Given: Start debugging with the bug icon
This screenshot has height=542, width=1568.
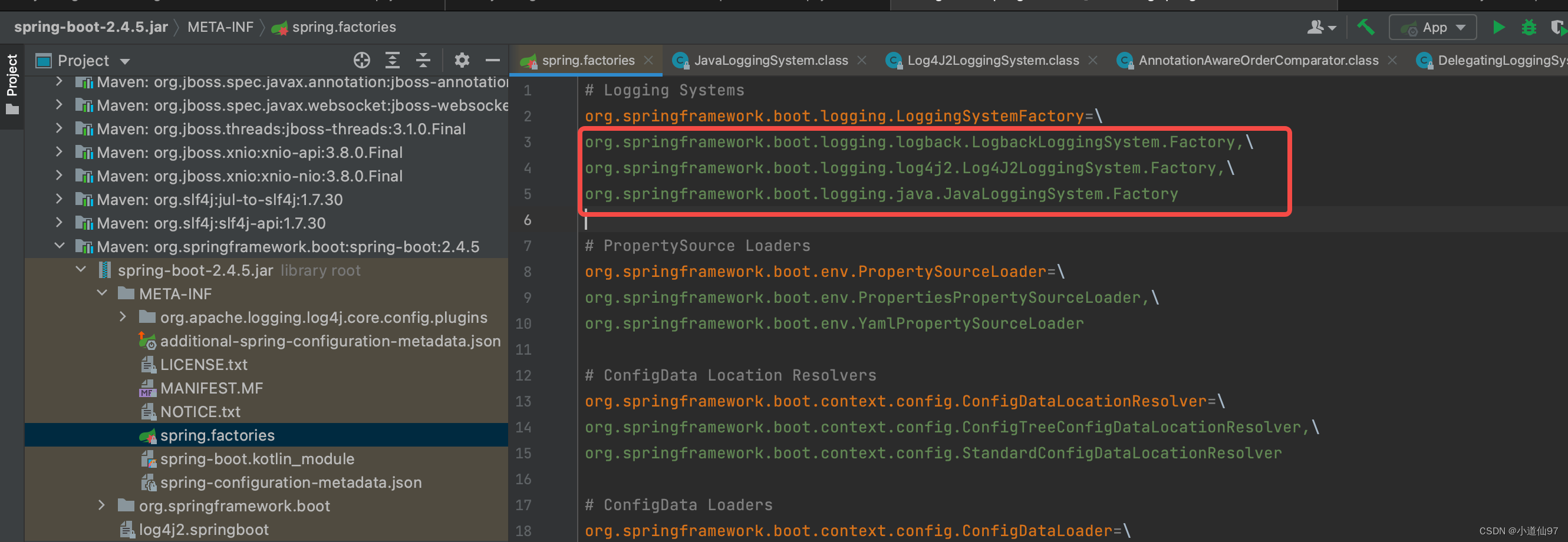Looking at the screenshot, I should (x=1529, y=27).
